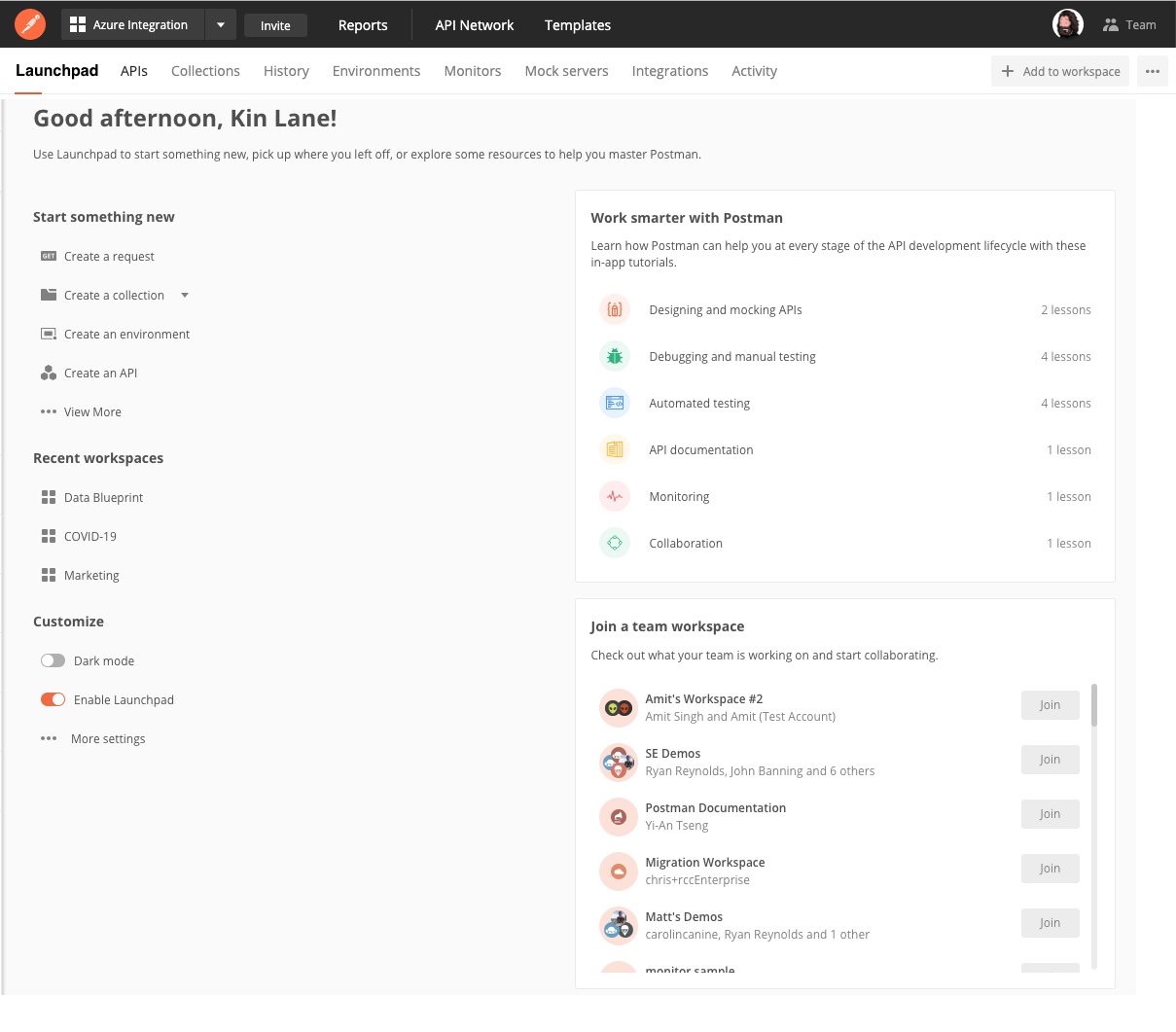Click the Monitoring pulse icon
Screen dimensions: 1176x1032
pyautogui.click(x=615, y=496)
